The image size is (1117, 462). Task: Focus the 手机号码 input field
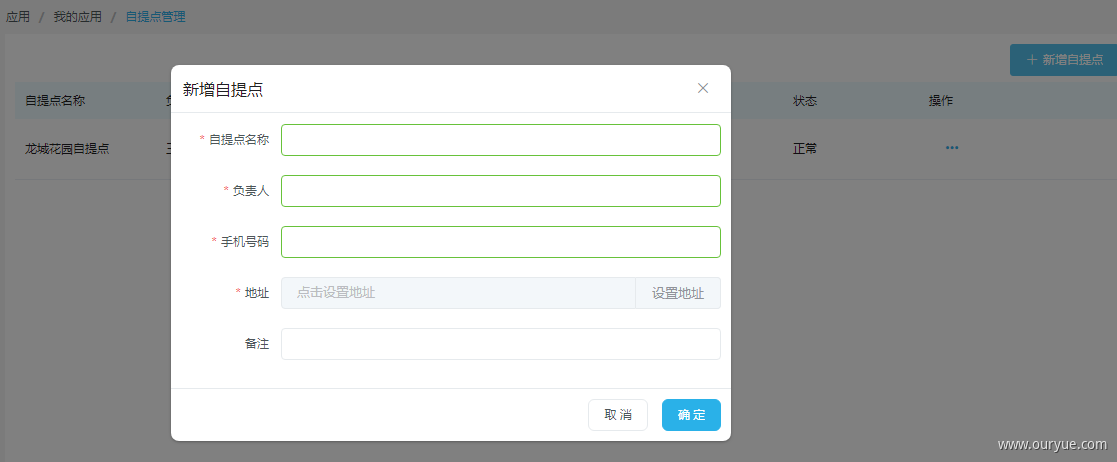coord(501,242)
